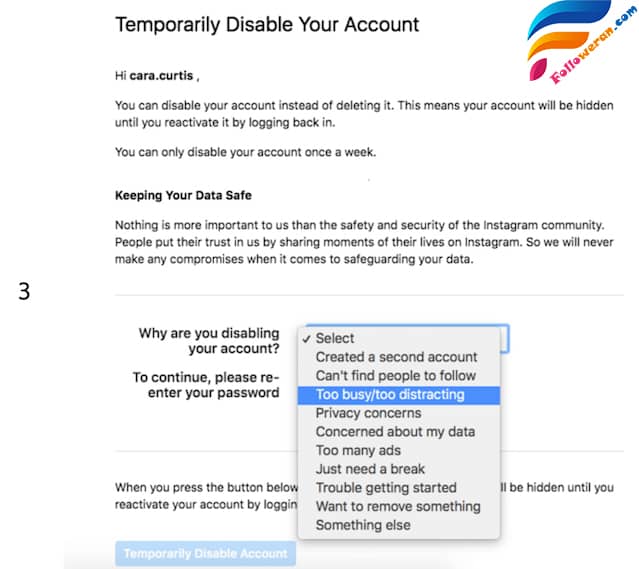Select 'Just need a break' option
The height and width of the screenshot is (569, 639).
(370, 469)
